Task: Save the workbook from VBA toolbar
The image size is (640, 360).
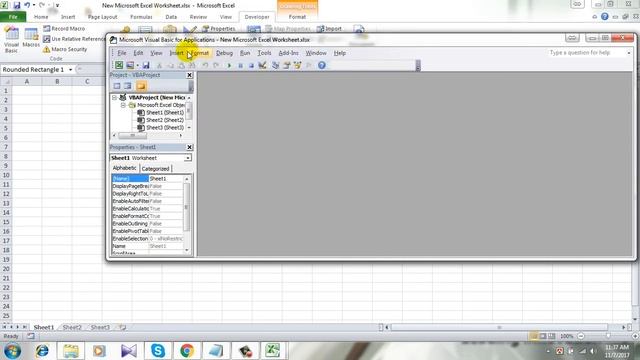Action: click(x=146, y=65)
